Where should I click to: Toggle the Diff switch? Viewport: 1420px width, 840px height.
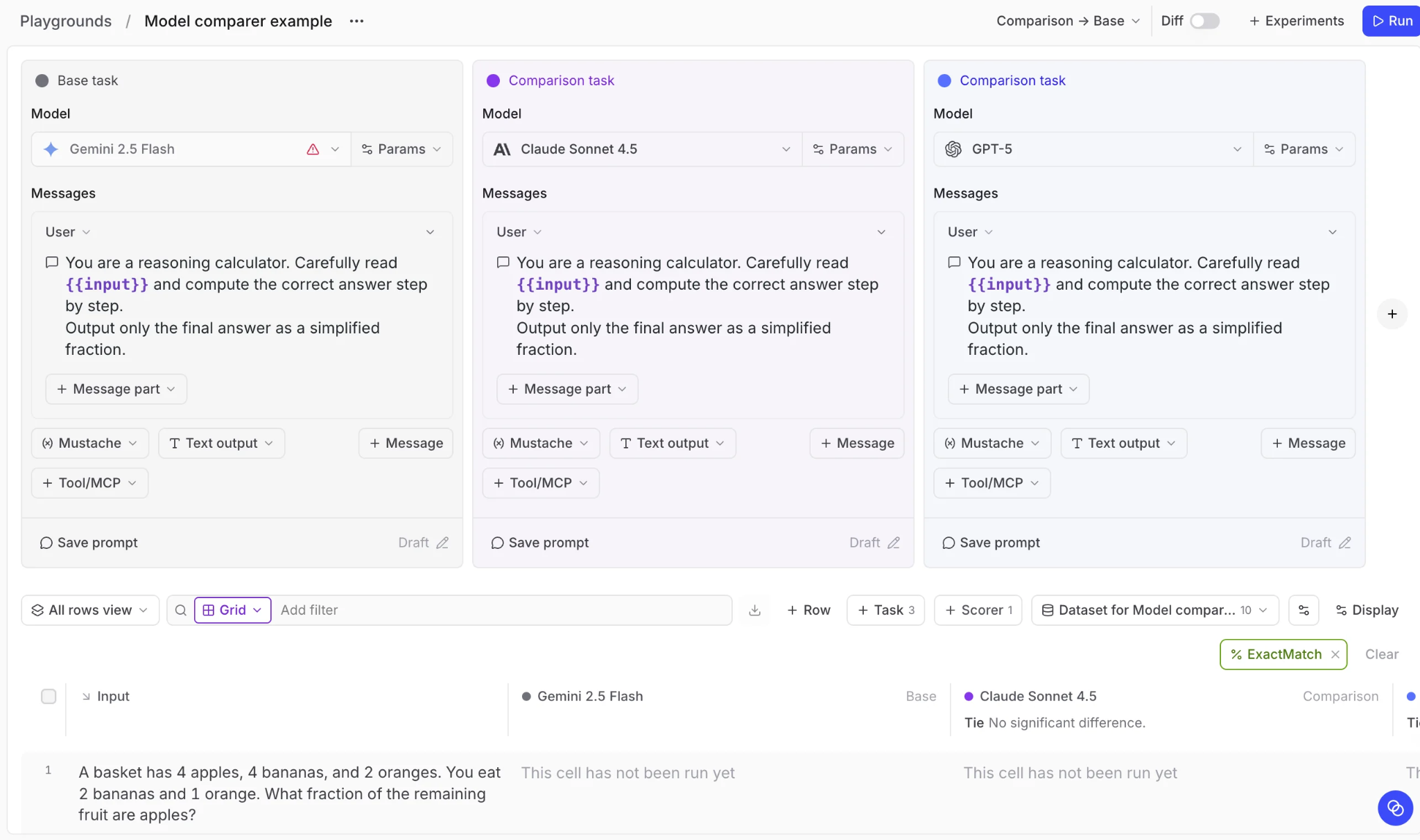(1204, 21)
